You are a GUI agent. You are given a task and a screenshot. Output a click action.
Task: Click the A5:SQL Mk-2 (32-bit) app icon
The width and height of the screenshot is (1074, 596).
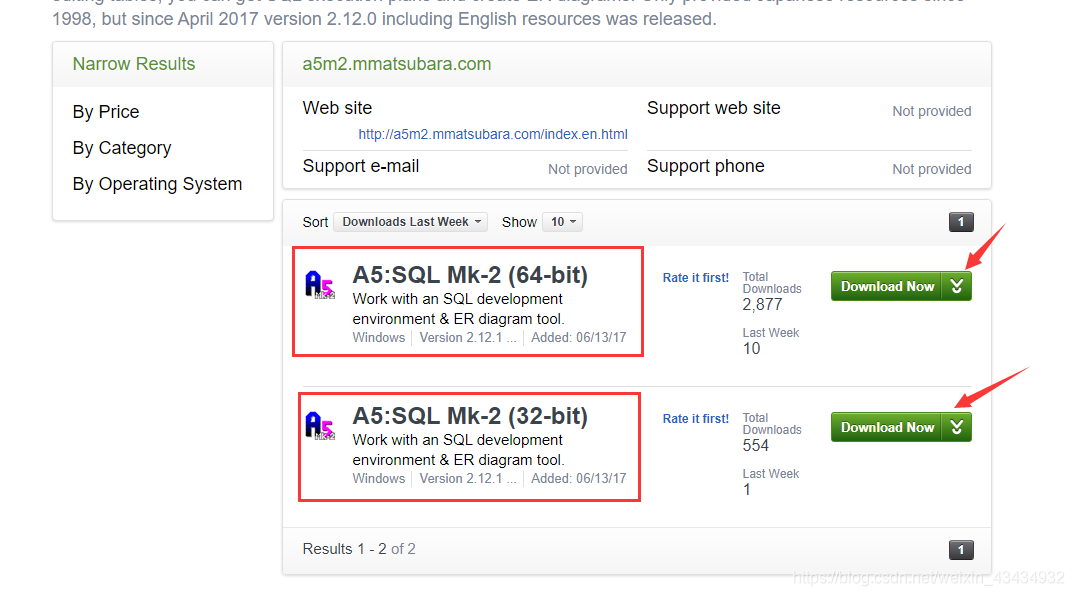point(320,425)
